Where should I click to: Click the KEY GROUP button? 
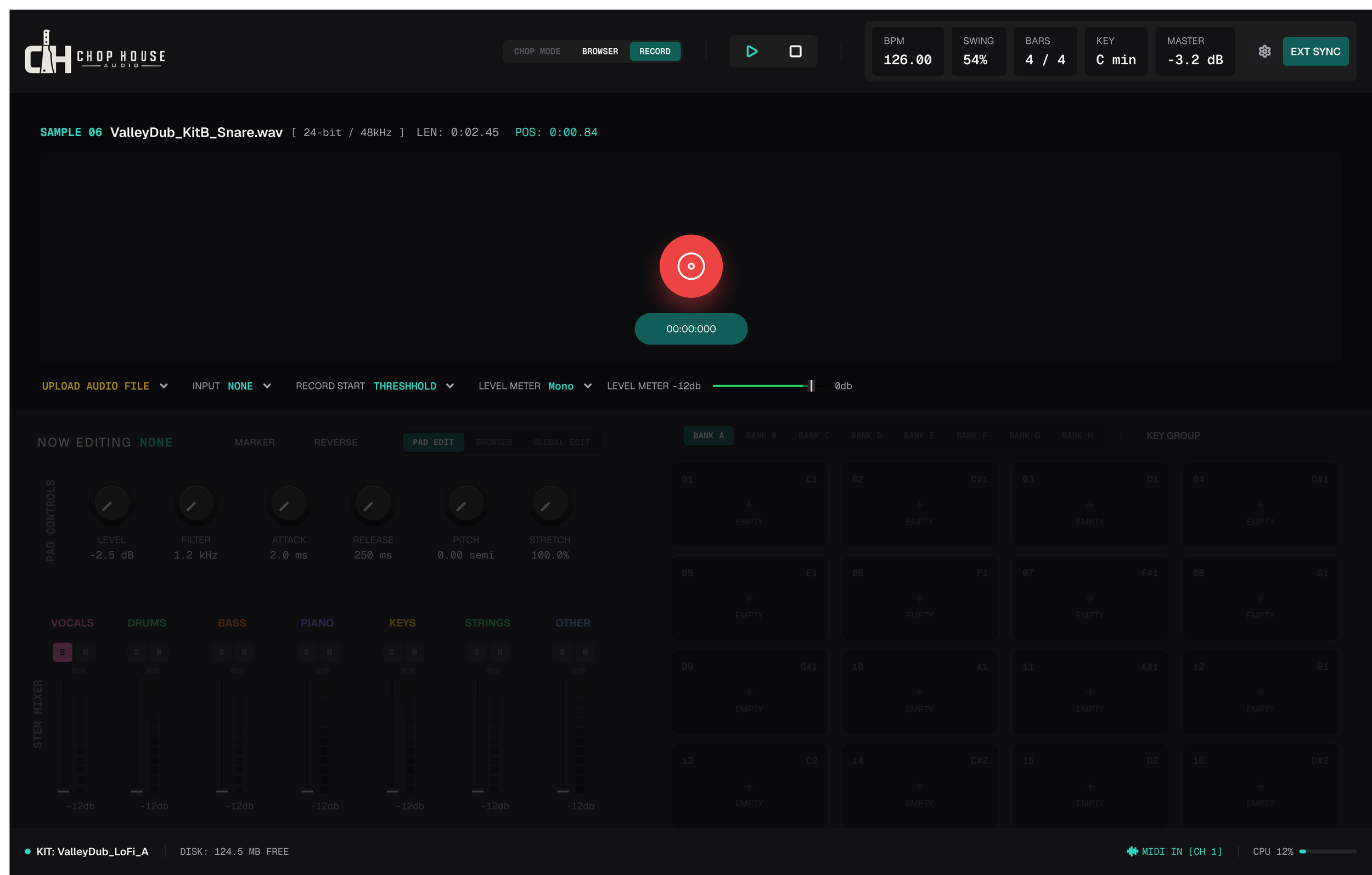click(x=1173, y=436)
